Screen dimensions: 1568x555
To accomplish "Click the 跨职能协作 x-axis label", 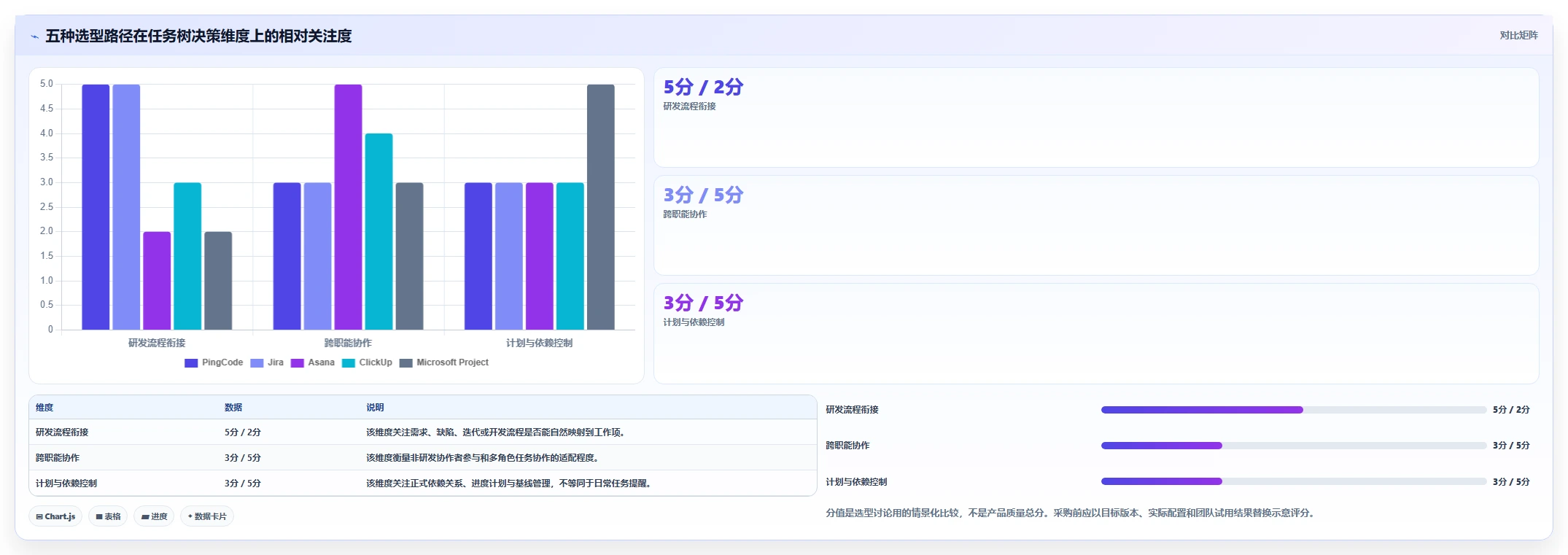I will point(348,343).
